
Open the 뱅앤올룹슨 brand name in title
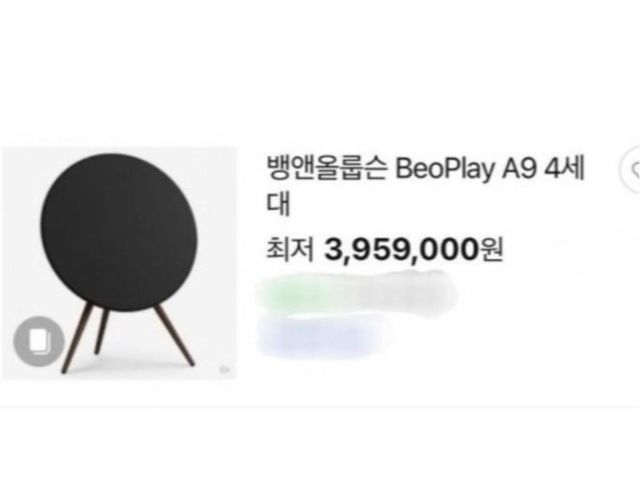[x=326, y=168]
